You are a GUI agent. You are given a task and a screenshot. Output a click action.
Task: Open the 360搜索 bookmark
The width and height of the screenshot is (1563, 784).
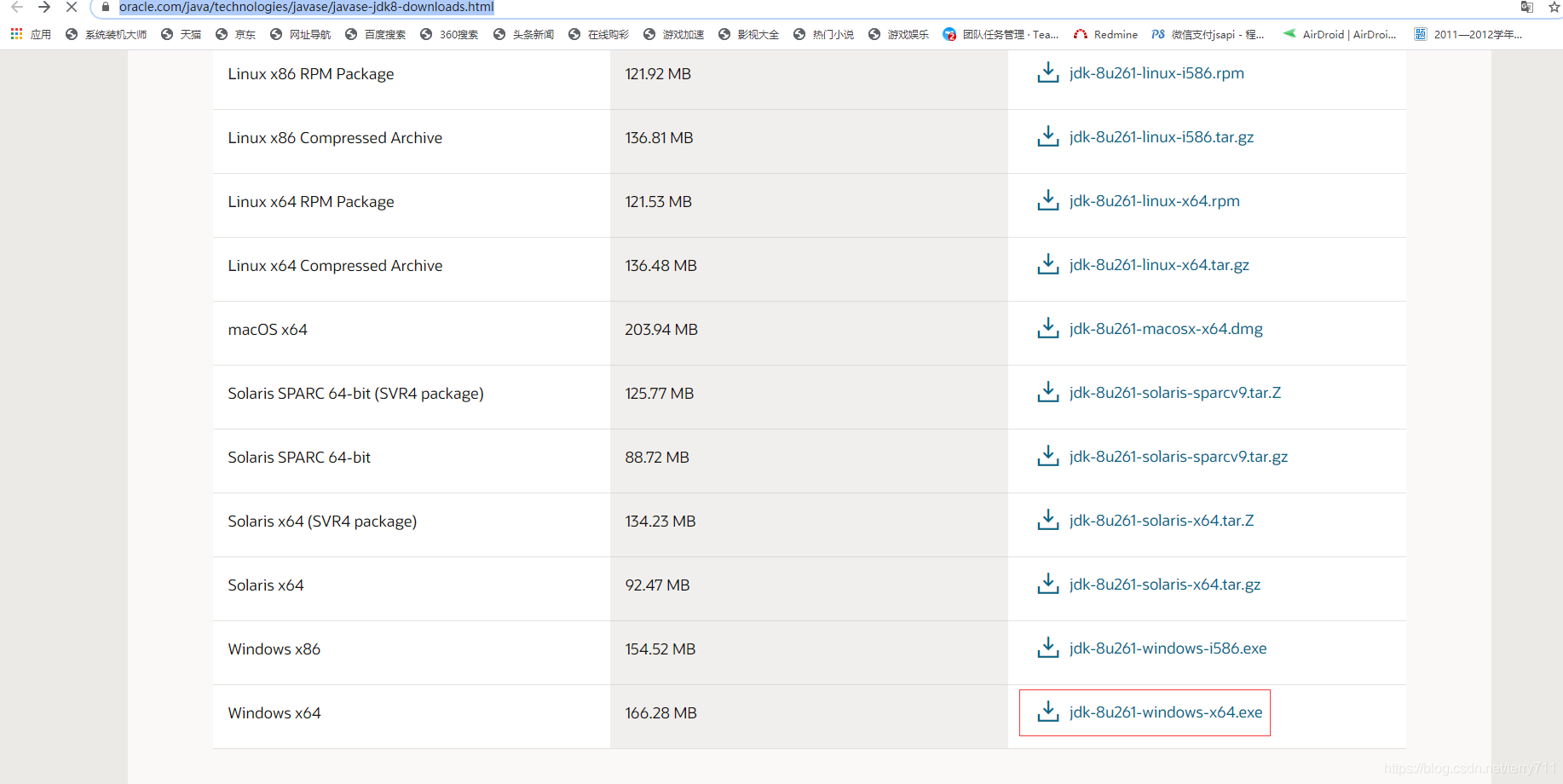[x=449, y=34]
